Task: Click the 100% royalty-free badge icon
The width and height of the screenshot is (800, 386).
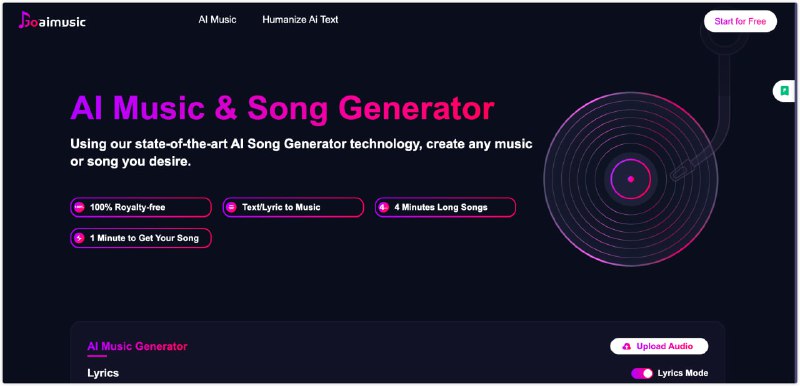Action: coord(79,208)
